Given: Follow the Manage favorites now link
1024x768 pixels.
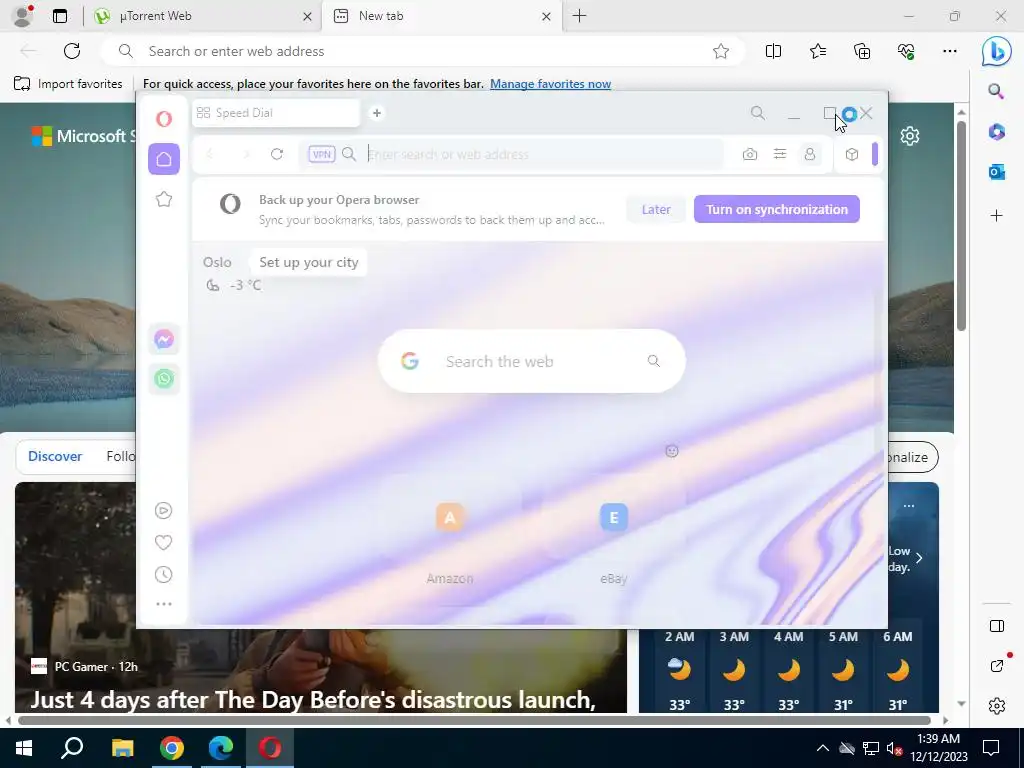Looking at the screenshot, I should [x=551, y=84].
